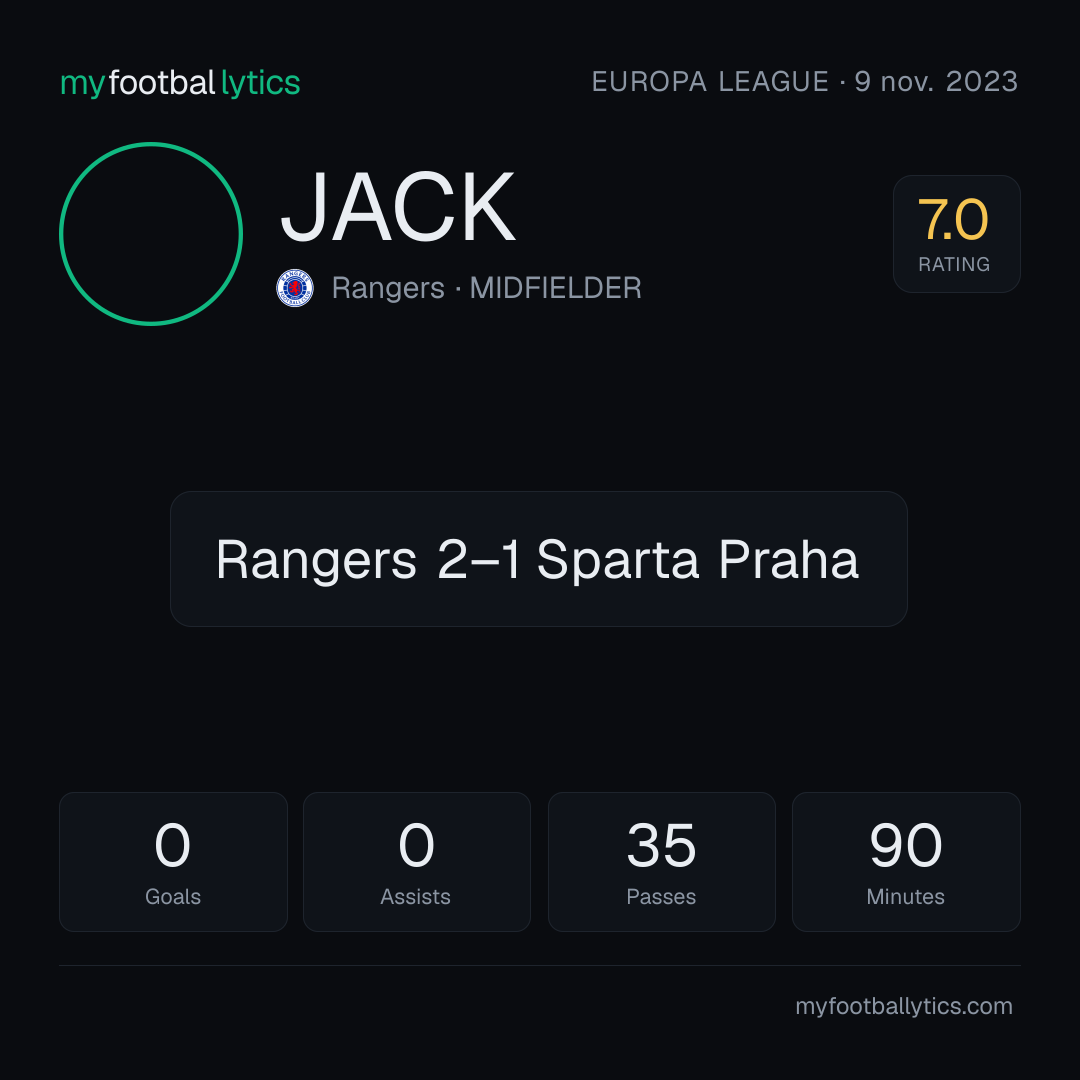Click the zero value above Goals
Viewport: 1080px width, 1080px height.
(x=172, y=845)
